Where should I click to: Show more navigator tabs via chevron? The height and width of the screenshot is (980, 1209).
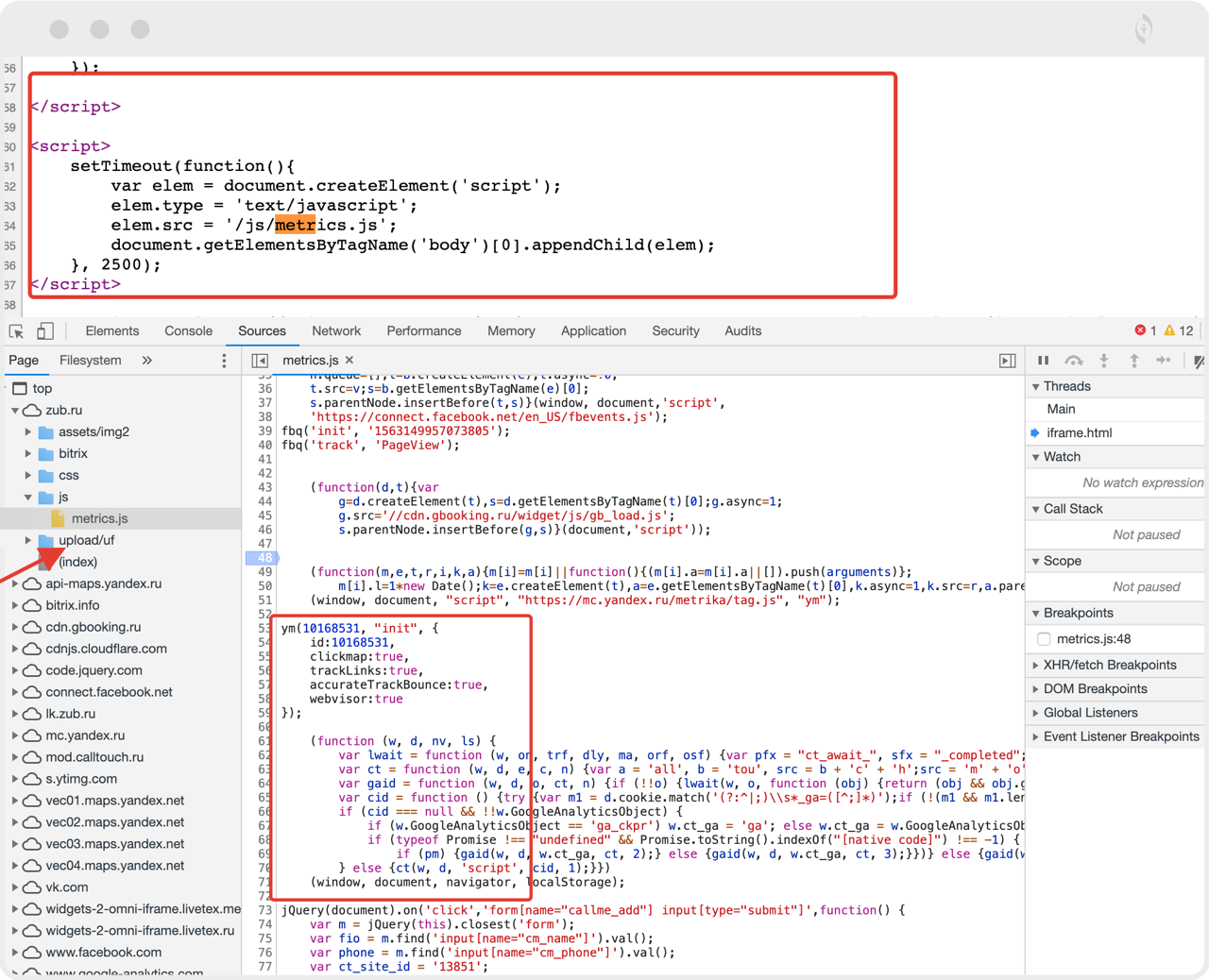pyautogui.click(x=146, y=361)
